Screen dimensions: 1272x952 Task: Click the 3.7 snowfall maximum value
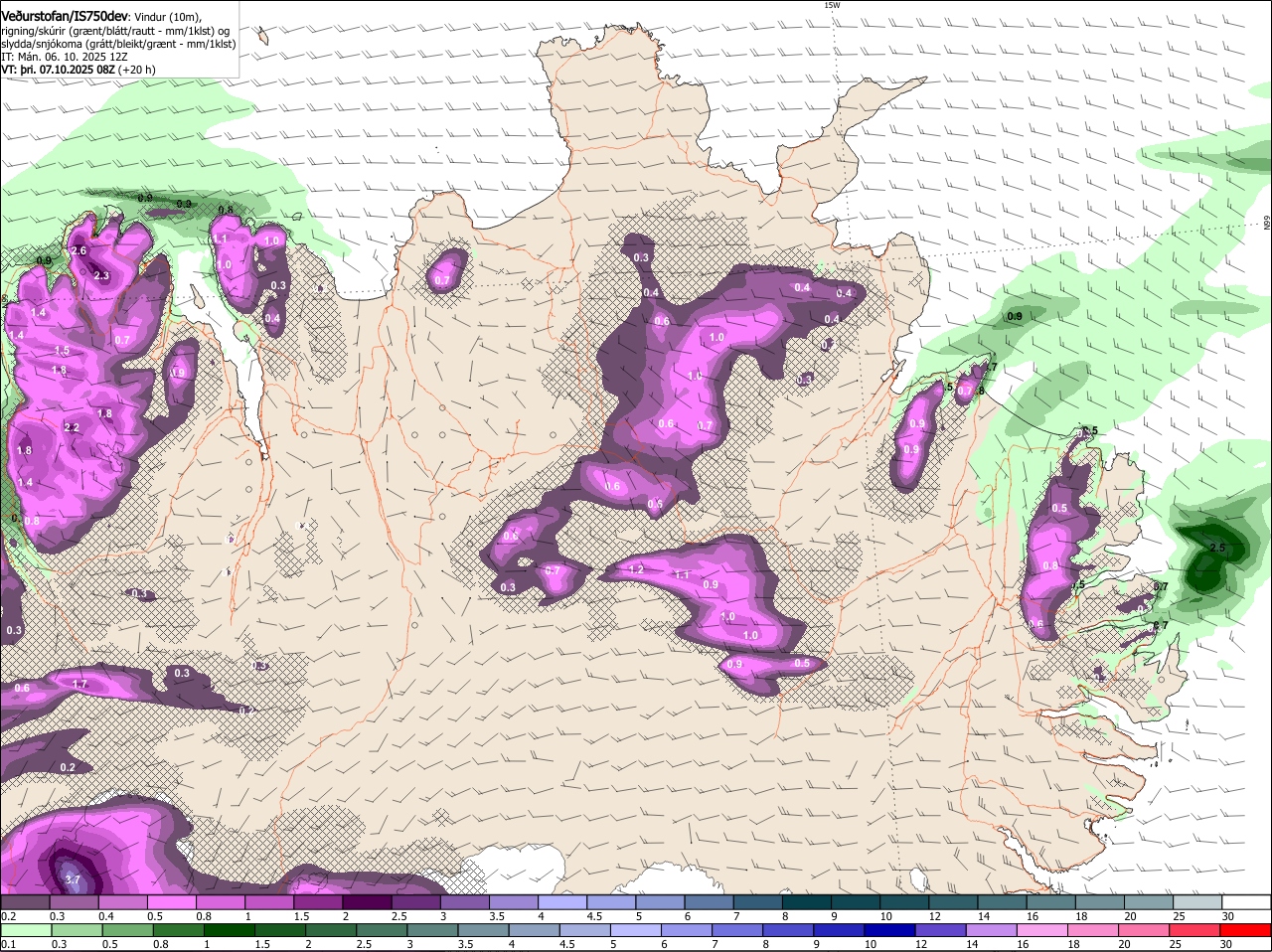(x=72, y=879)
